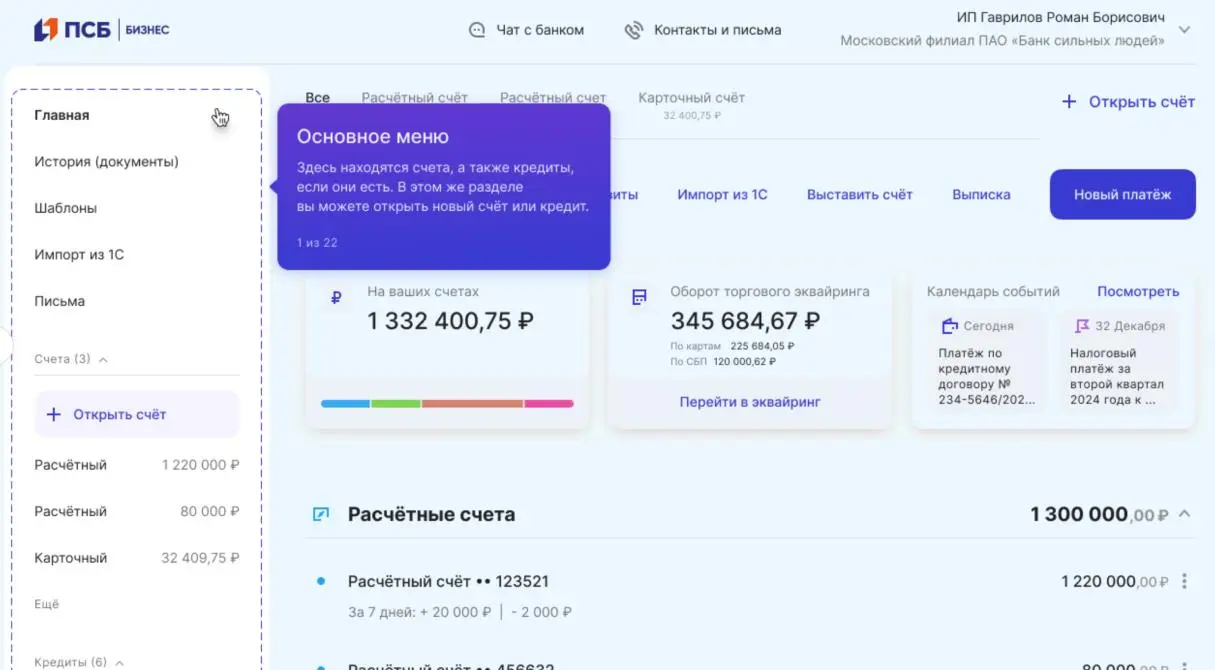The width and height of the screenshot is (1215, 670).
Task: Select the Шаблоны menu item
Action: pyautogui.click(x=65, y=208)
